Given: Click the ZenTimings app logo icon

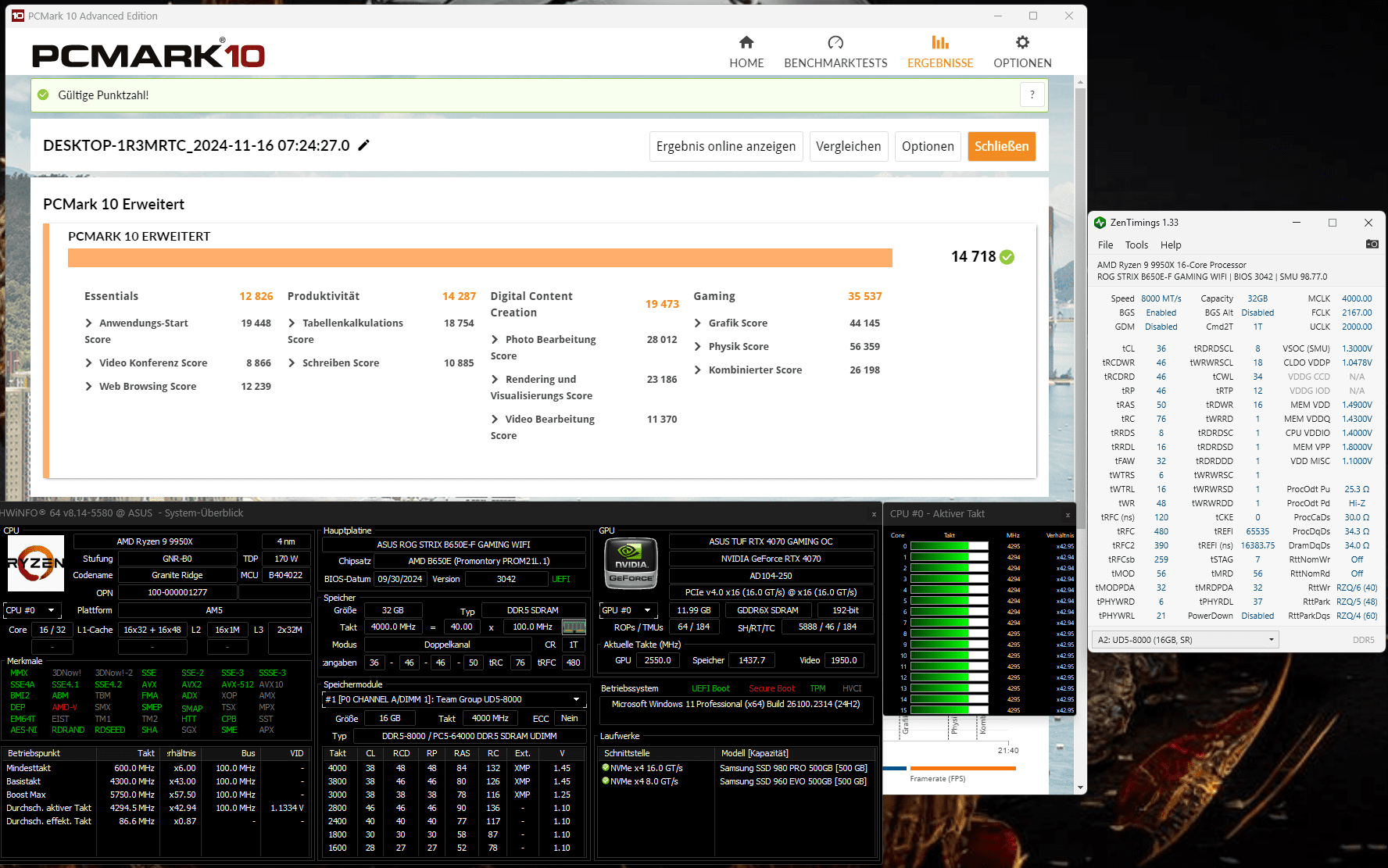Looking at the screenshot, I should (1100, 223).
